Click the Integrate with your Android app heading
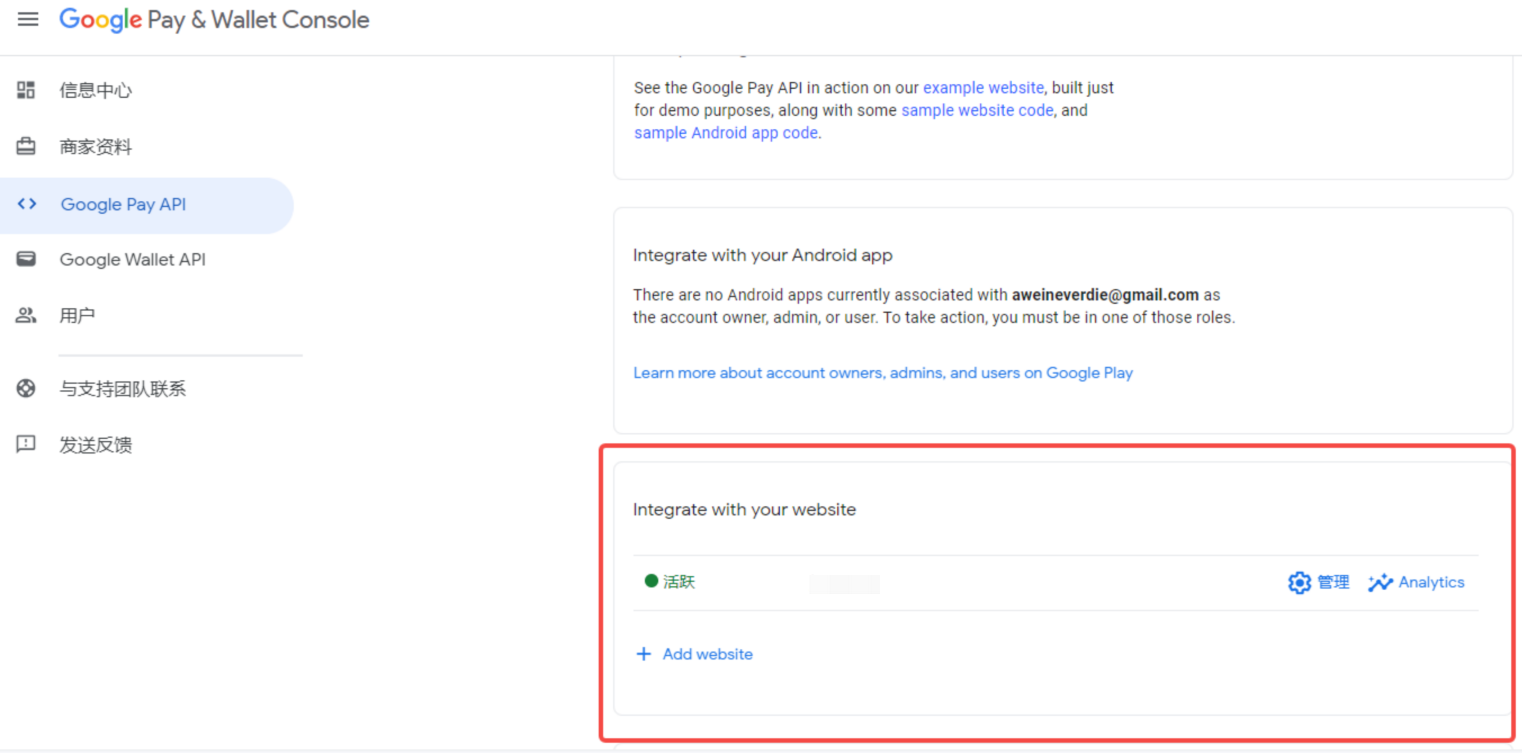 click(762, 256)
